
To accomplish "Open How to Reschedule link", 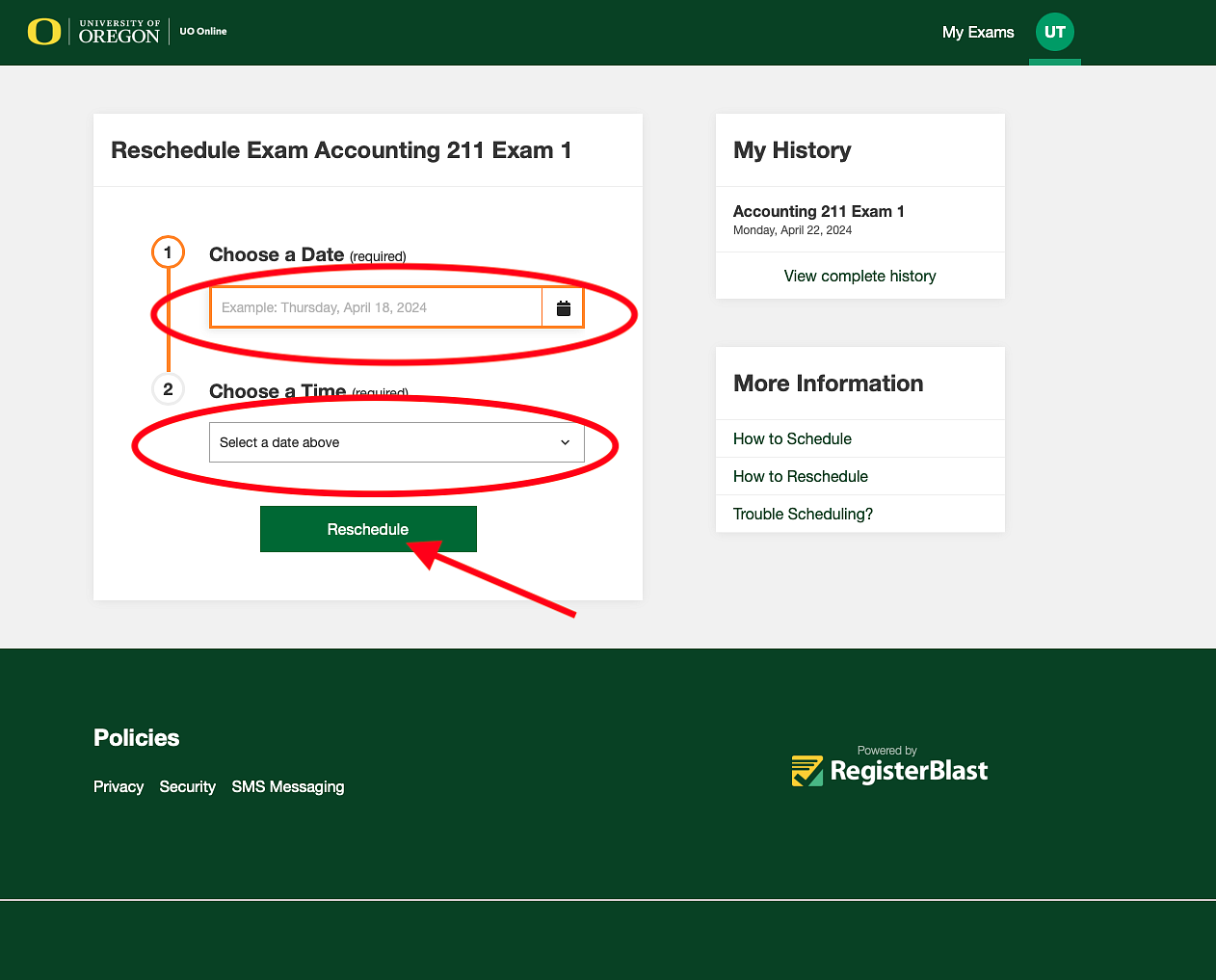I will [x=801, y=476].
